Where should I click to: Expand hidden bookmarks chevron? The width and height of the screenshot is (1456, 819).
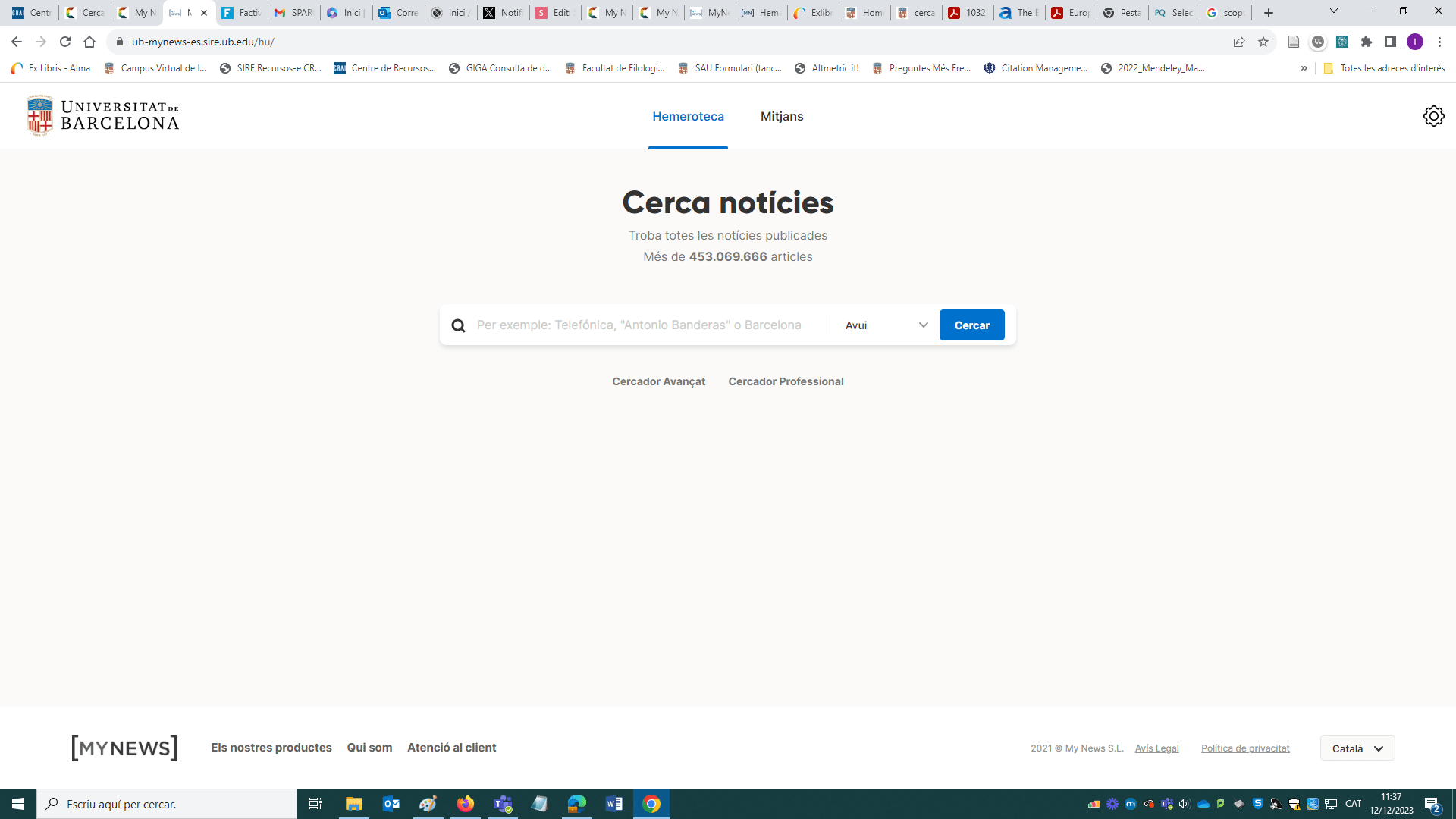tap(1304, 68)
